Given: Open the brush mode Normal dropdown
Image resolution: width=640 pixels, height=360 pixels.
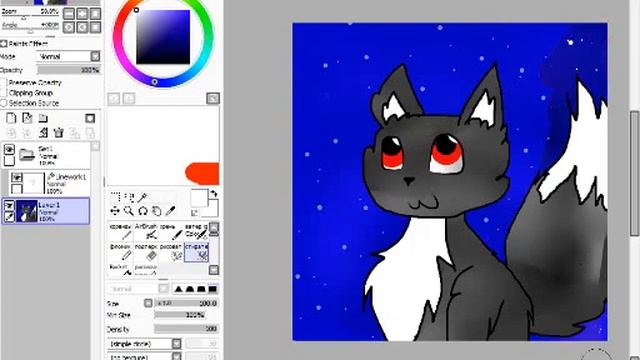Looking at the screenshot, I should coord(138,289).
